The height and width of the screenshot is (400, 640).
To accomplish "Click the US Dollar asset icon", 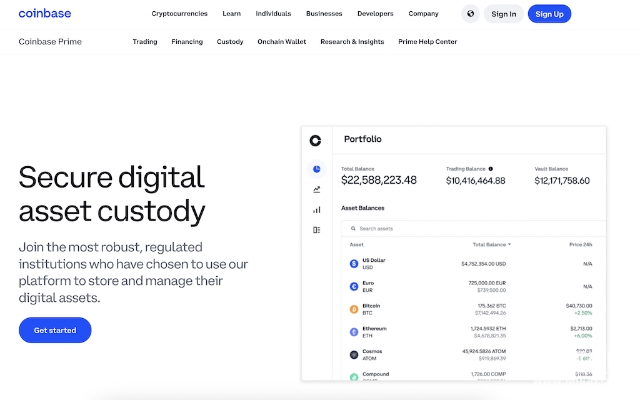I will (354, 264).
